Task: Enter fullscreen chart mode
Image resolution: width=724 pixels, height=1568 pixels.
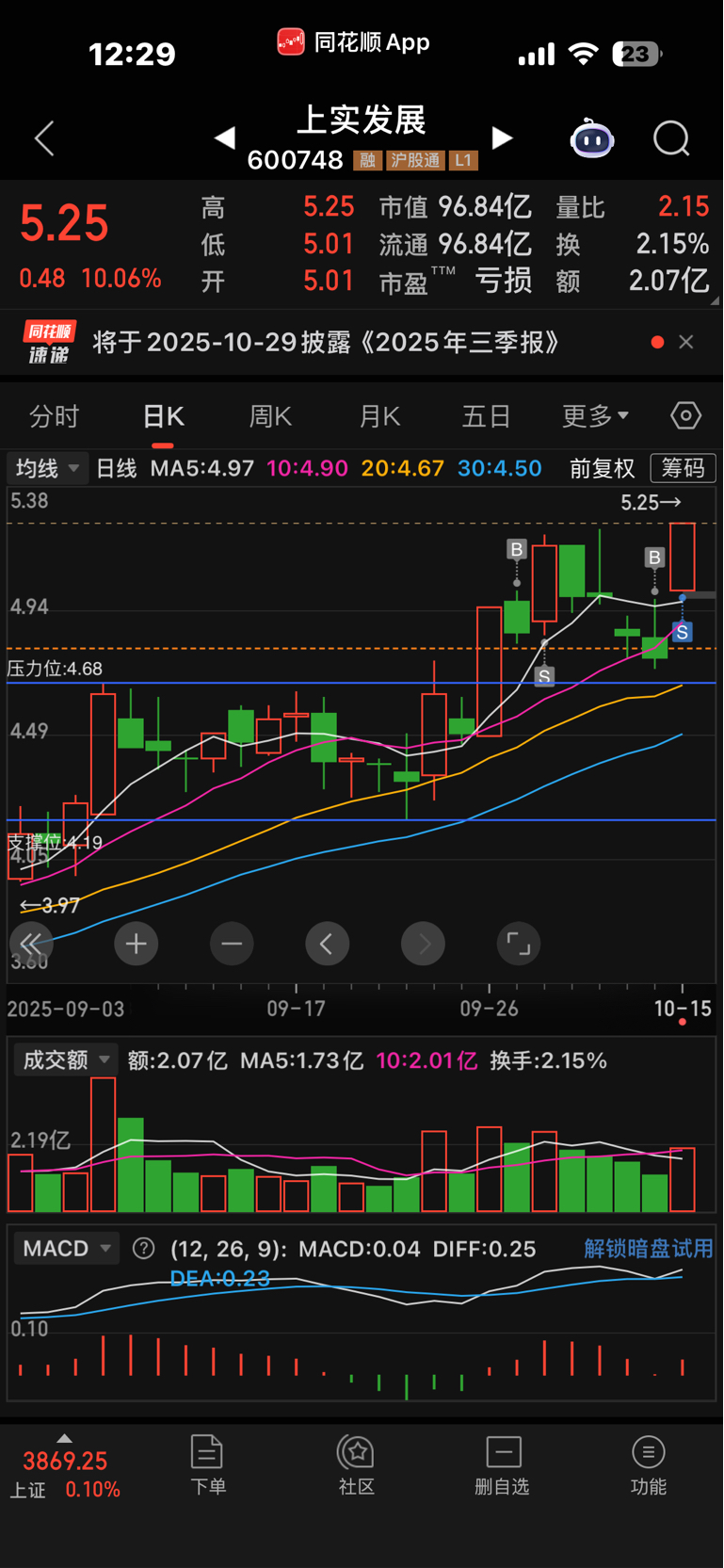Action: pos(519,944)
